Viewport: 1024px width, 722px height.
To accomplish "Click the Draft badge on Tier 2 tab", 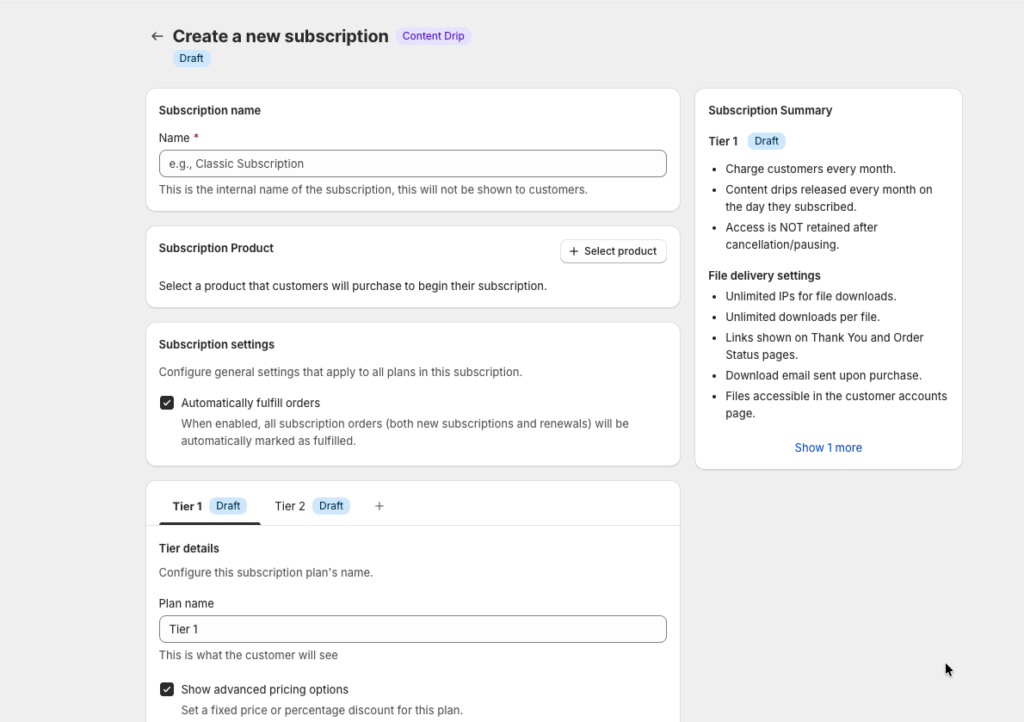I will (x=331, y=506).
